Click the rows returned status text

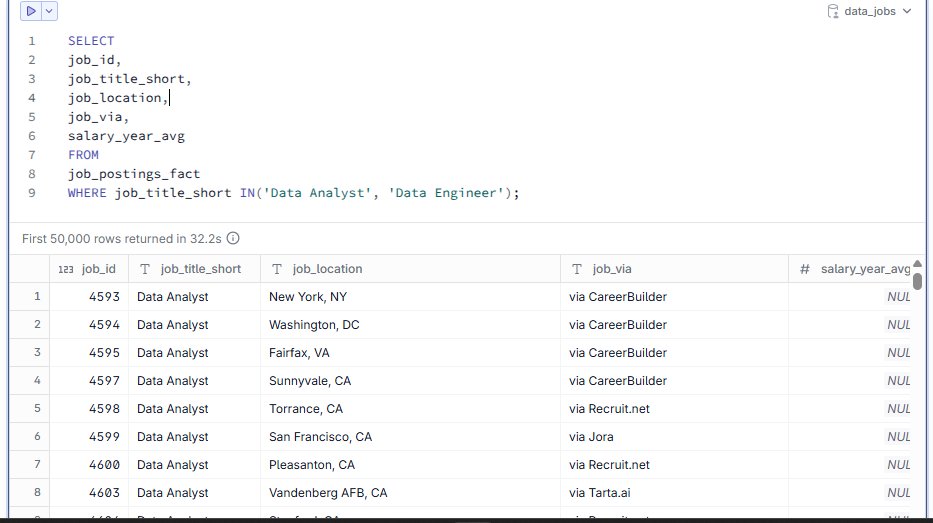121,239
